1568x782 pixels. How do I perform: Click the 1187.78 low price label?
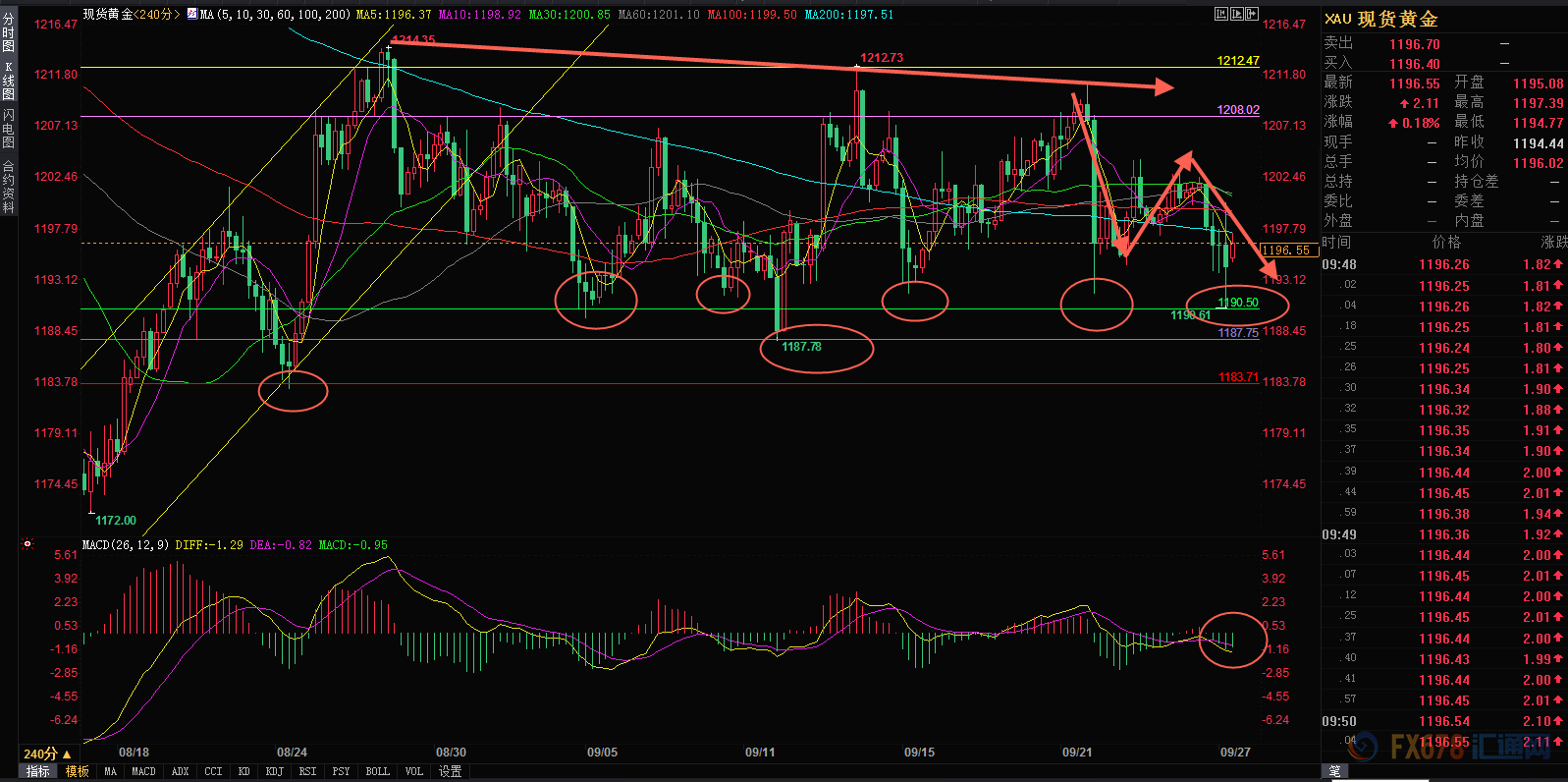click(802, 347)
